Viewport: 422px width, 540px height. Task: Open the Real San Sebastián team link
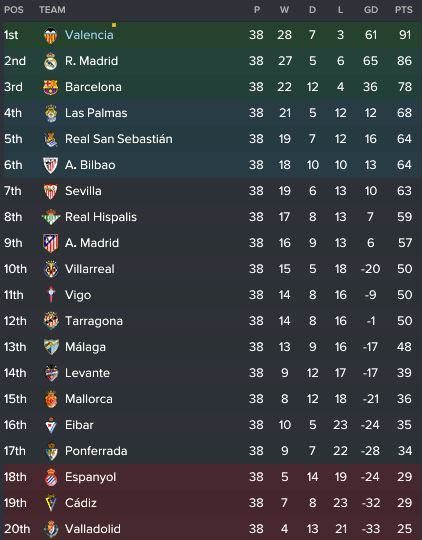click(x=119, y=139)
